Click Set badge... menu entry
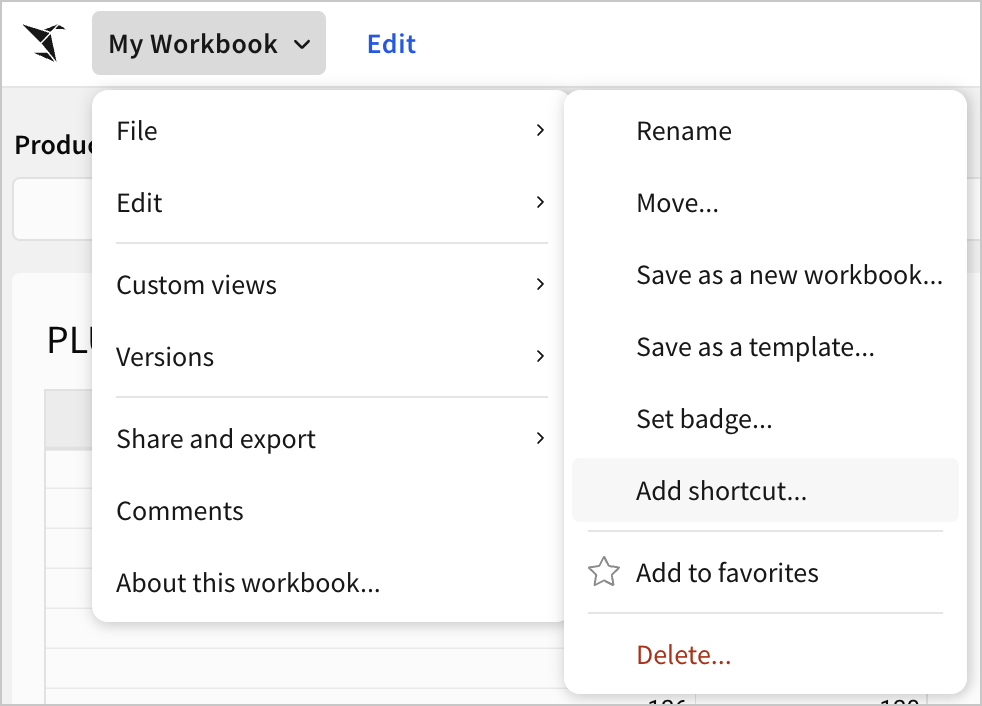The image size is (982, 706). click(704, 419)
